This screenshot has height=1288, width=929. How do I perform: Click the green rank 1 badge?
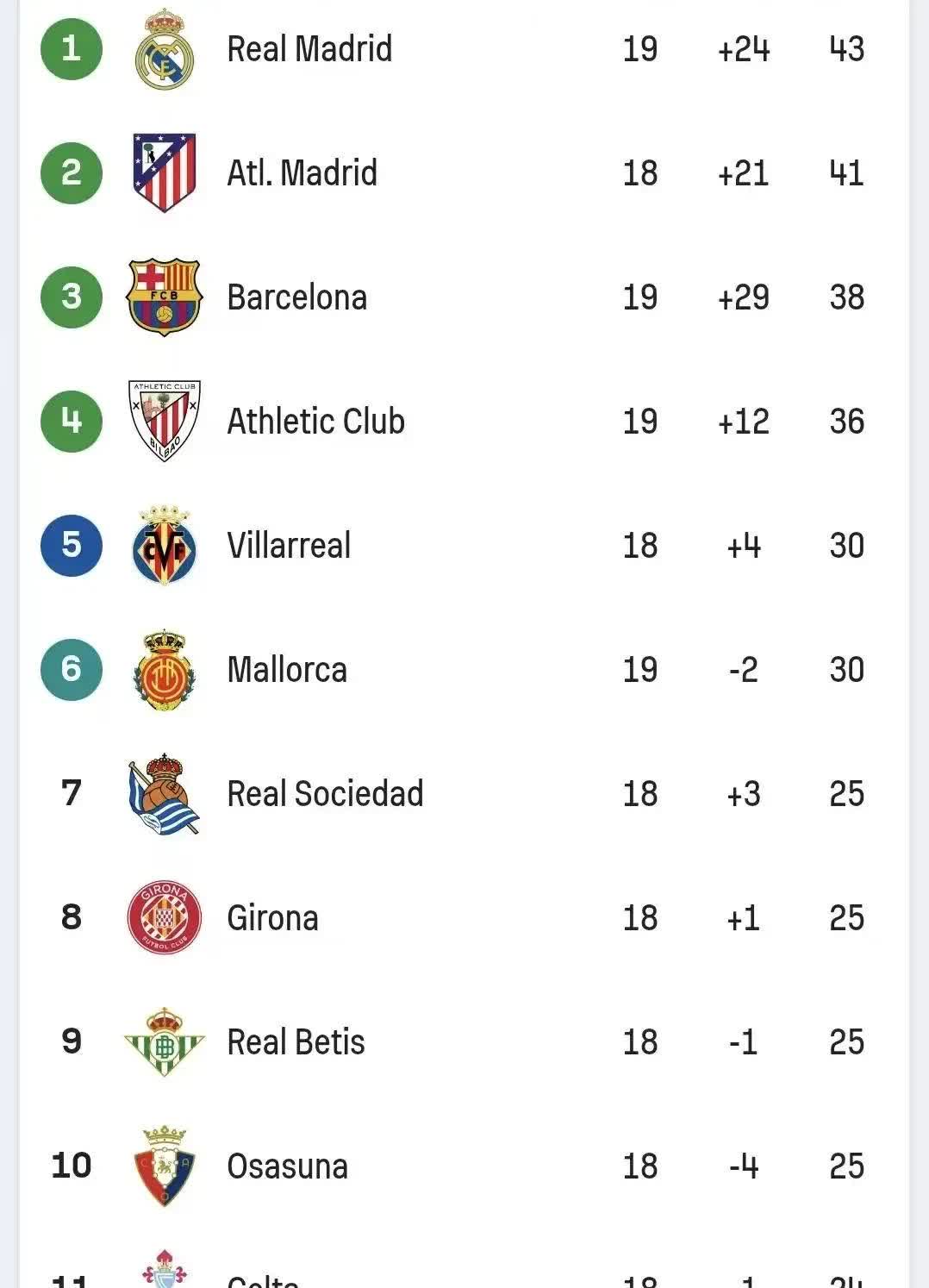tap(72, 49)
